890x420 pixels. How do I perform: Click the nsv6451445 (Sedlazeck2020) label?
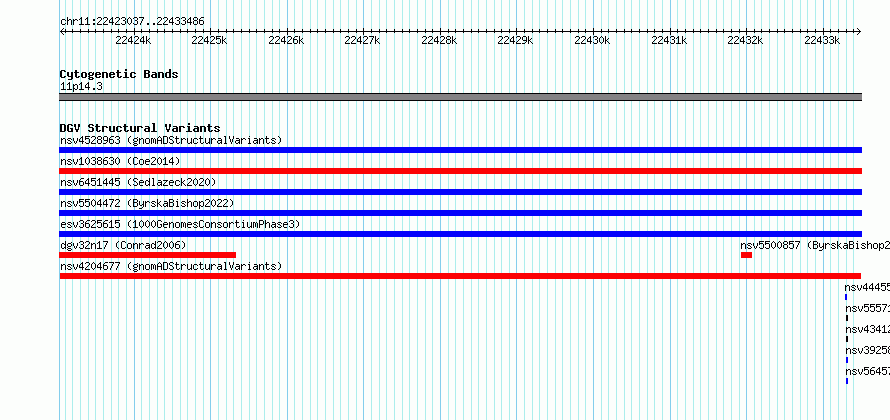tap(138, 182)
